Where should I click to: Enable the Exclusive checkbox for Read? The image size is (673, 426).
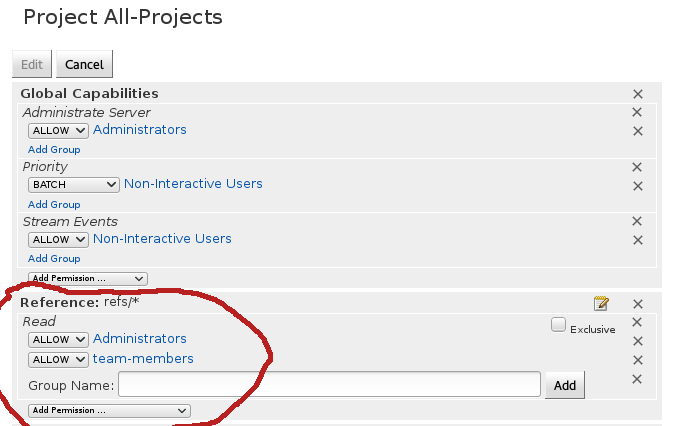click(558, 325)
